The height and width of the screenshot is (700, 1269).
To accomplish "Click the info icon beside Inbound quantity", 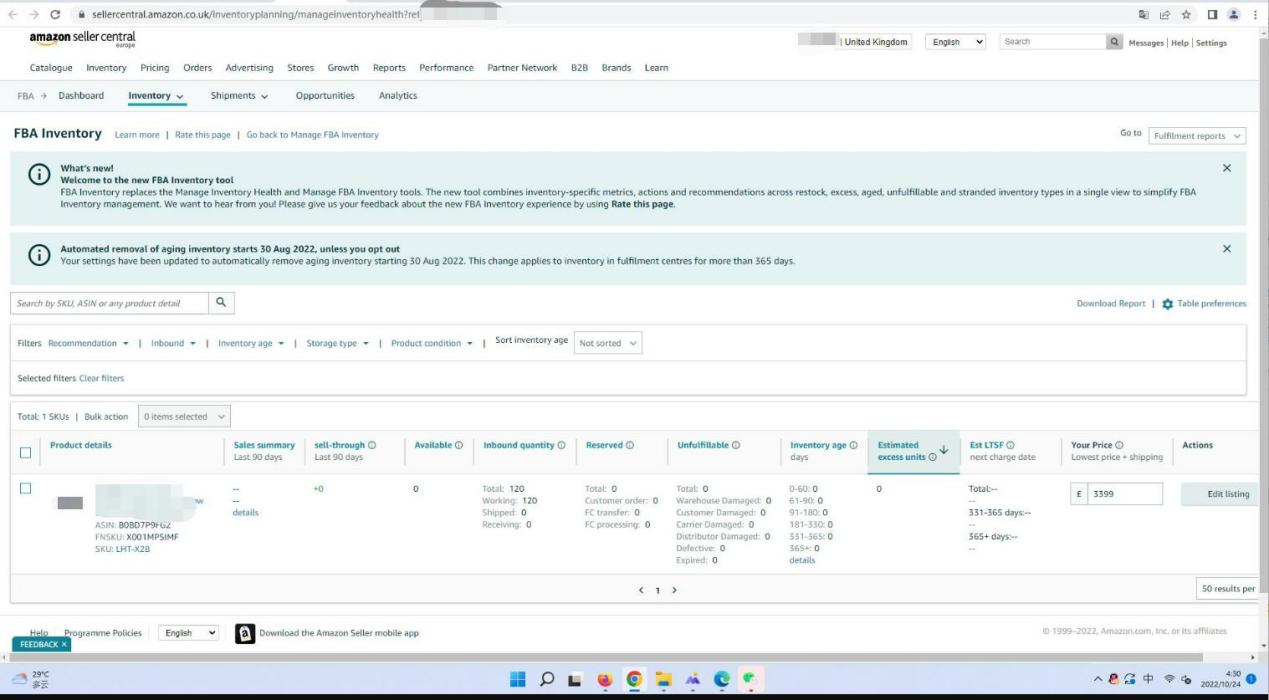I will (561, 445).
